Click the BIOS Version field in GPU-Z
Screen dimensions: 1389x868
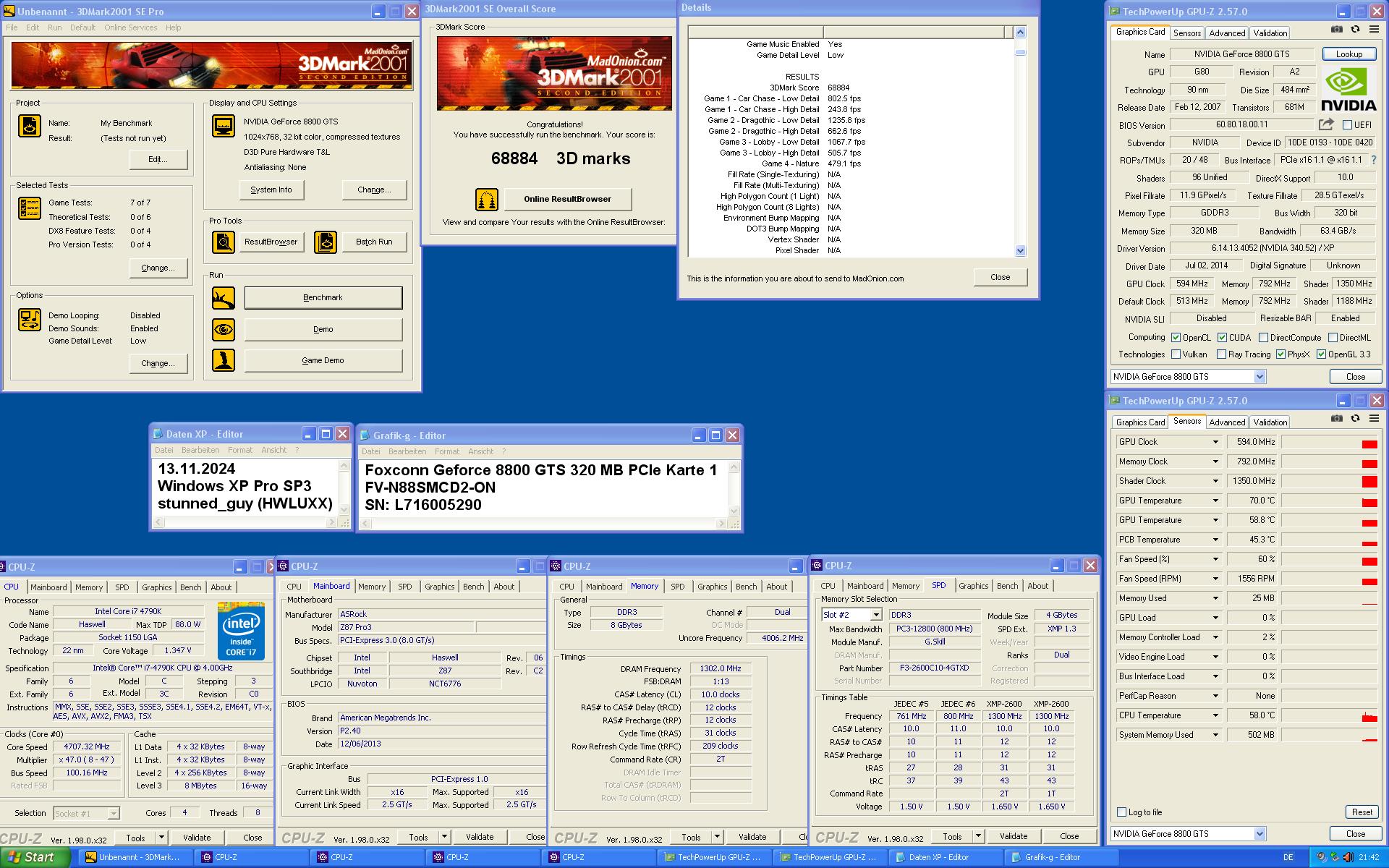1241,124
